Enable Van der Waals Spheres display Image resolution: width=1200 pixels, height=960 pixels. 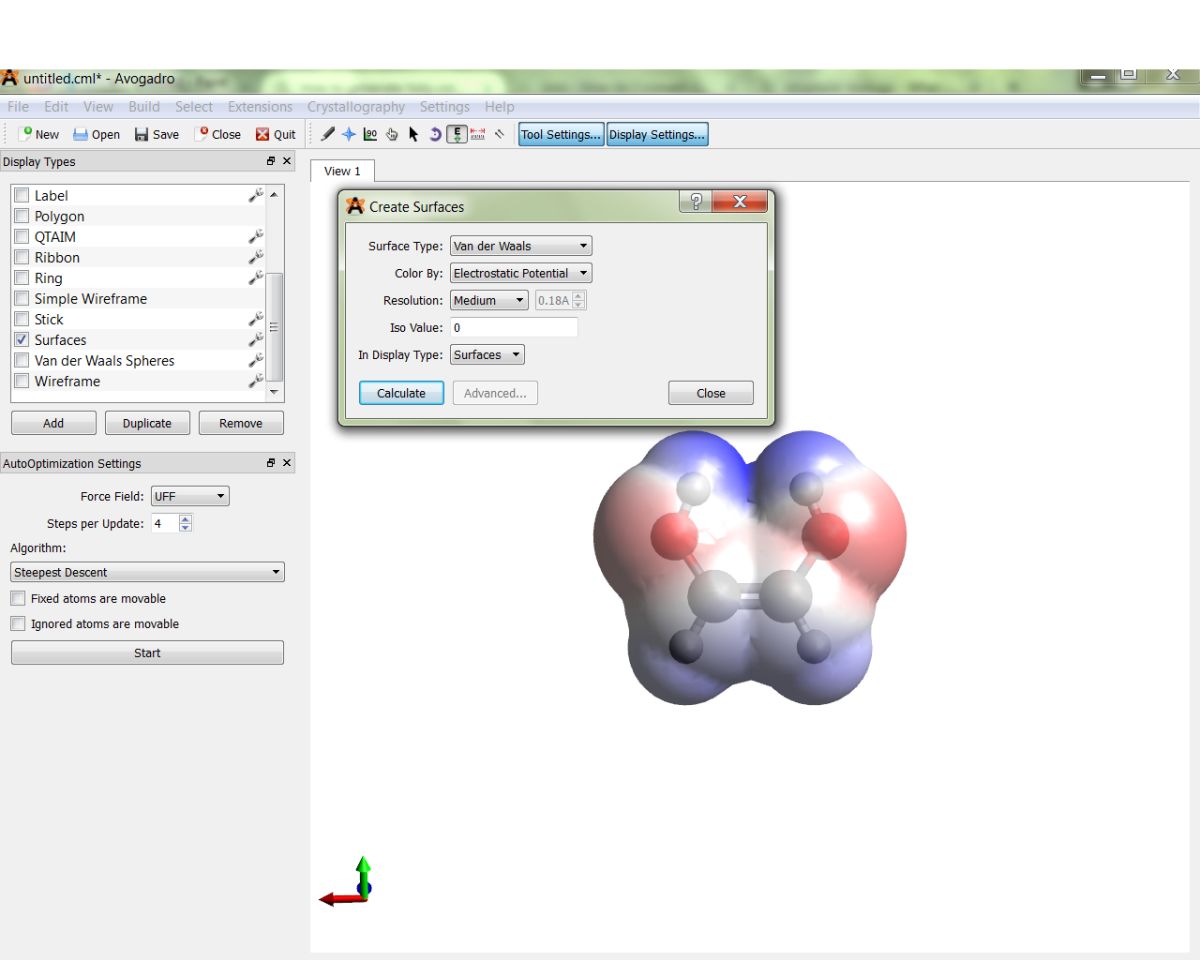pyautogui.click(x=22, y=360)
